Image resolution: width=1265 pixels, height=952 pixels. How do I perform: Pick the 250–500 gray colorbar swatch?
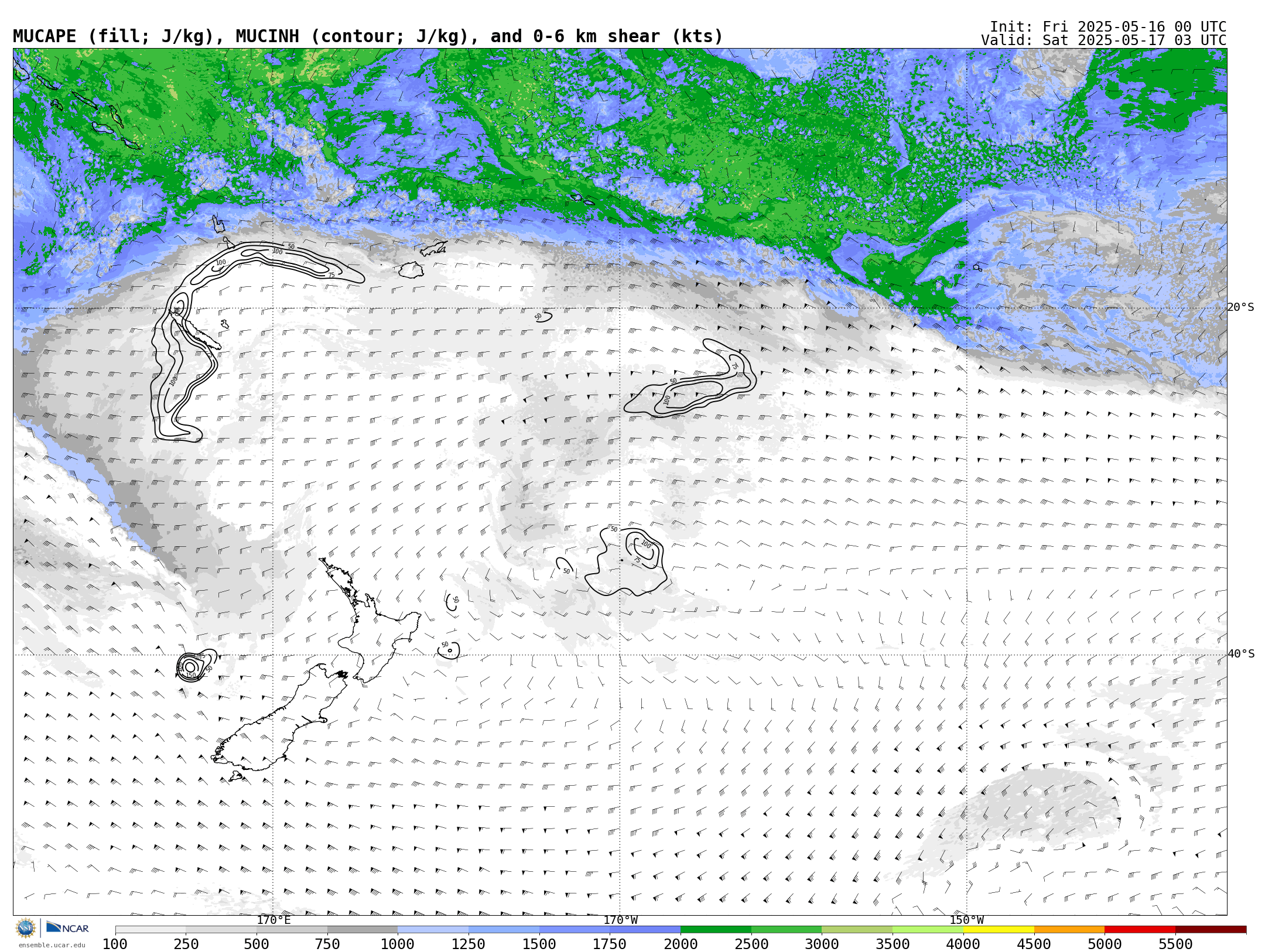[221, 930]
